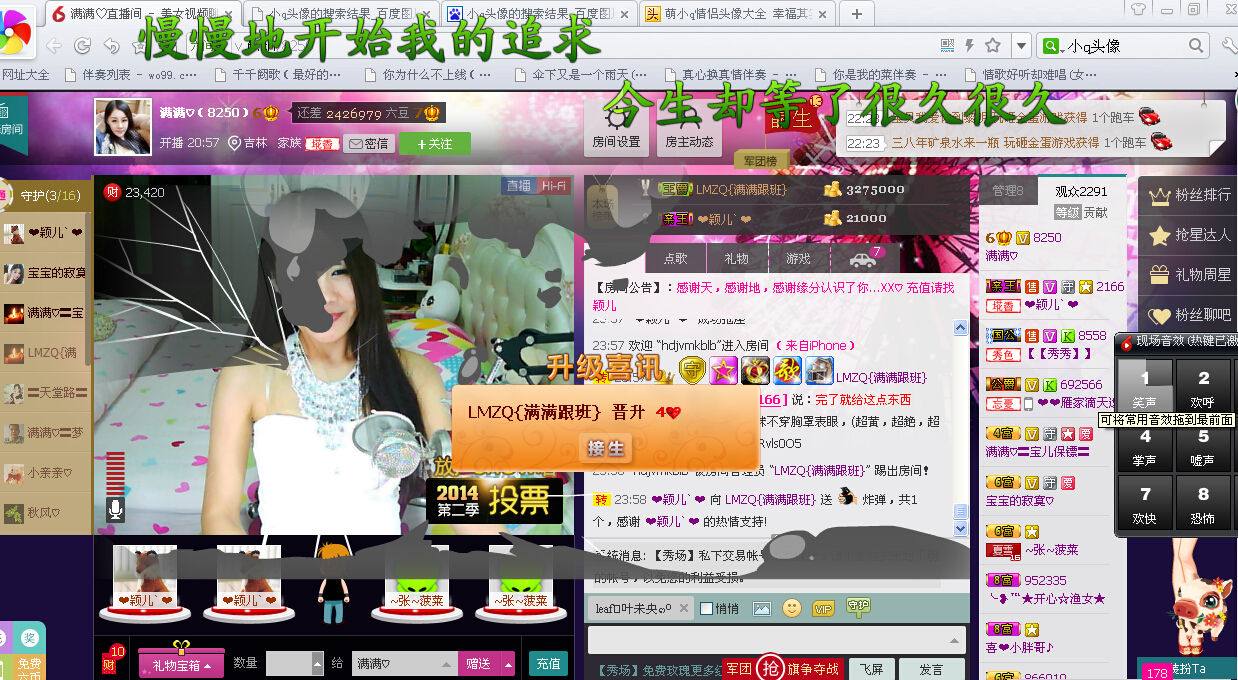Open the smiley emoji picker
The height and width of the screenshot is (680, 1238).
792,608
